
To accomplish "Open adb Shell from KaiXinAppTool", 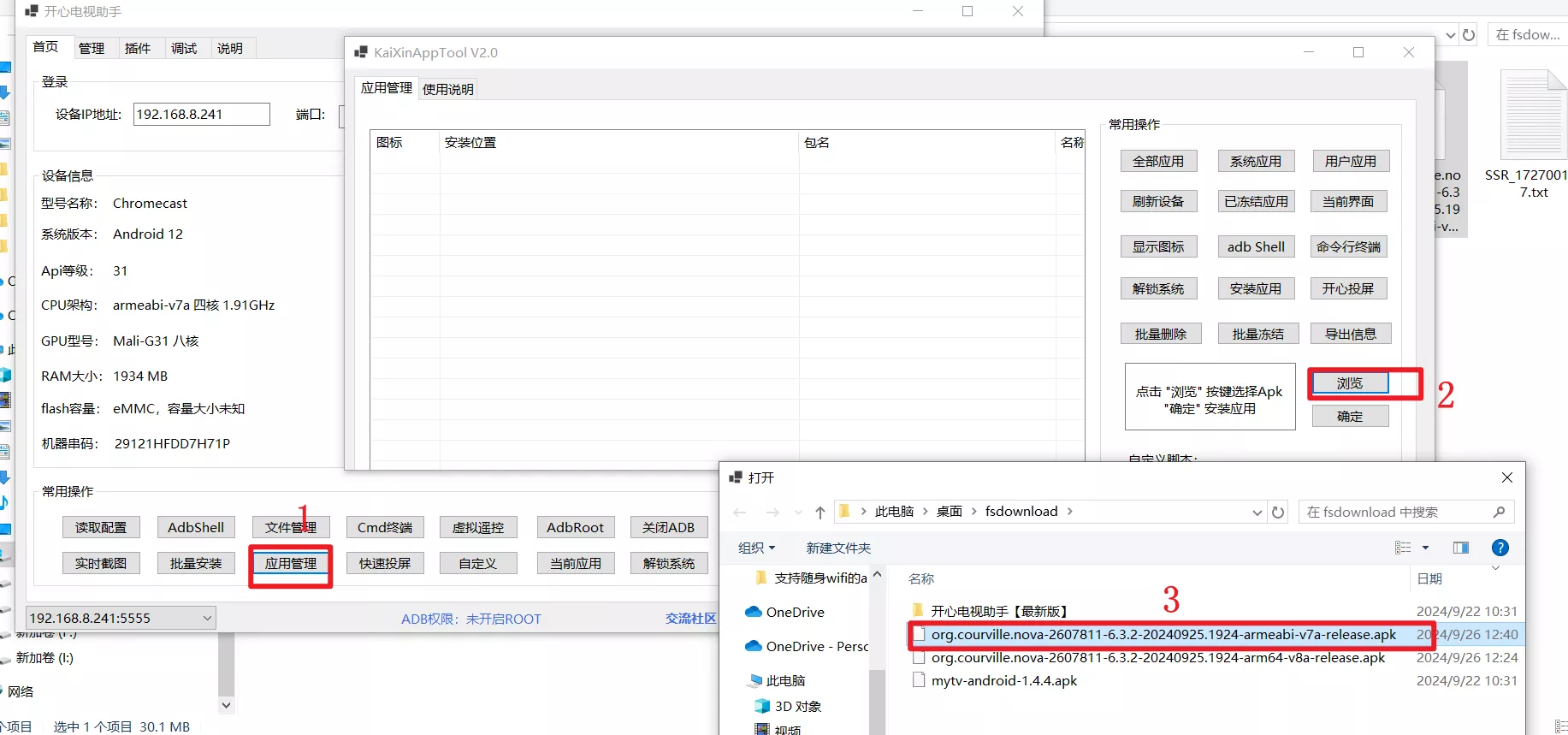I will [x=1256, y=247].
